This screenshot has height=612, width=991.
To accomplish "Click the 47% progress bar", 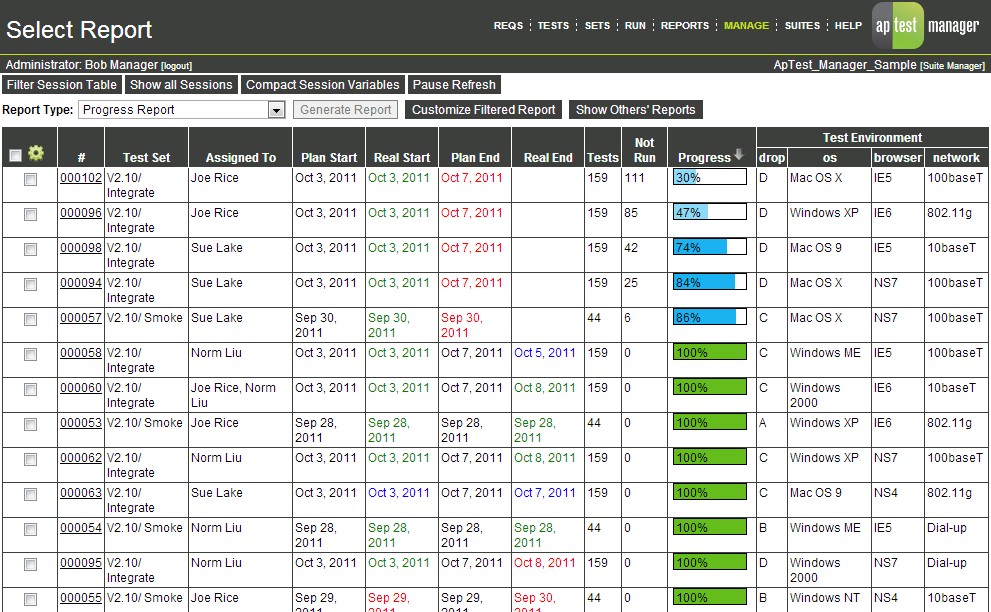I will 710,212.
